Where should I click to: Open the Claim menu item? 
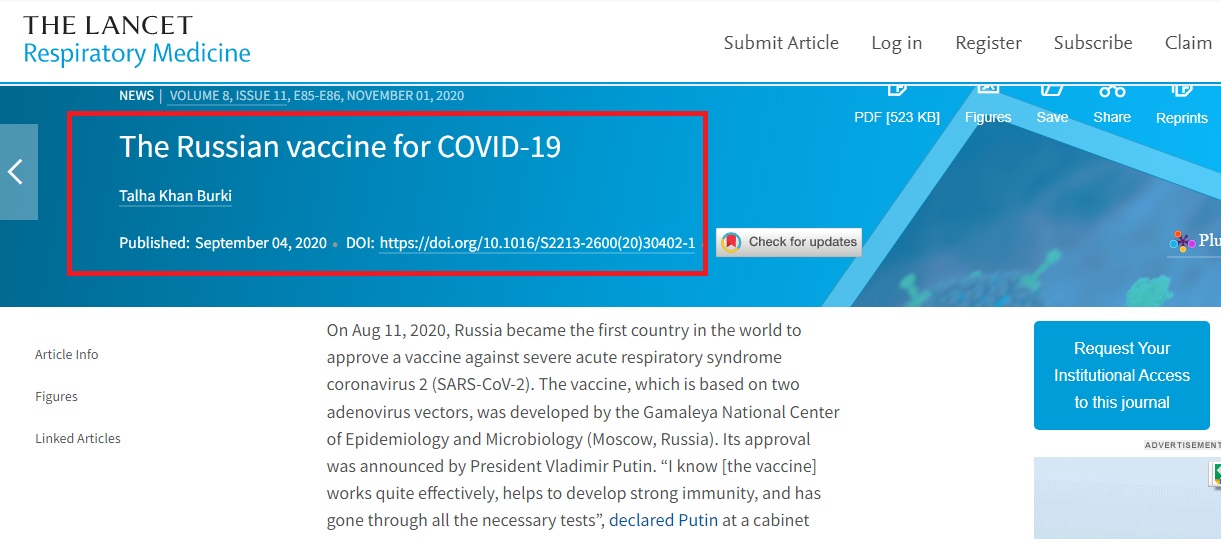point(1189,42)
